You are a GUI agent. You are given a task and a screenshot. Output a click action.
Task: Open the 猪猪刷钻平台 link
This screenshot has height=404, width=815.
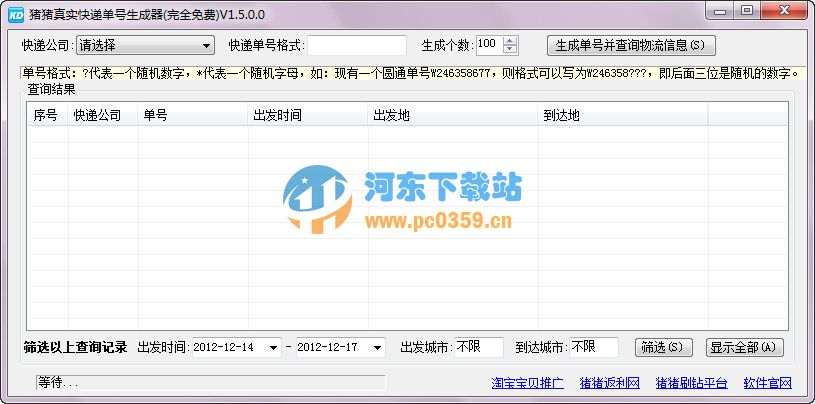point(691,383)
